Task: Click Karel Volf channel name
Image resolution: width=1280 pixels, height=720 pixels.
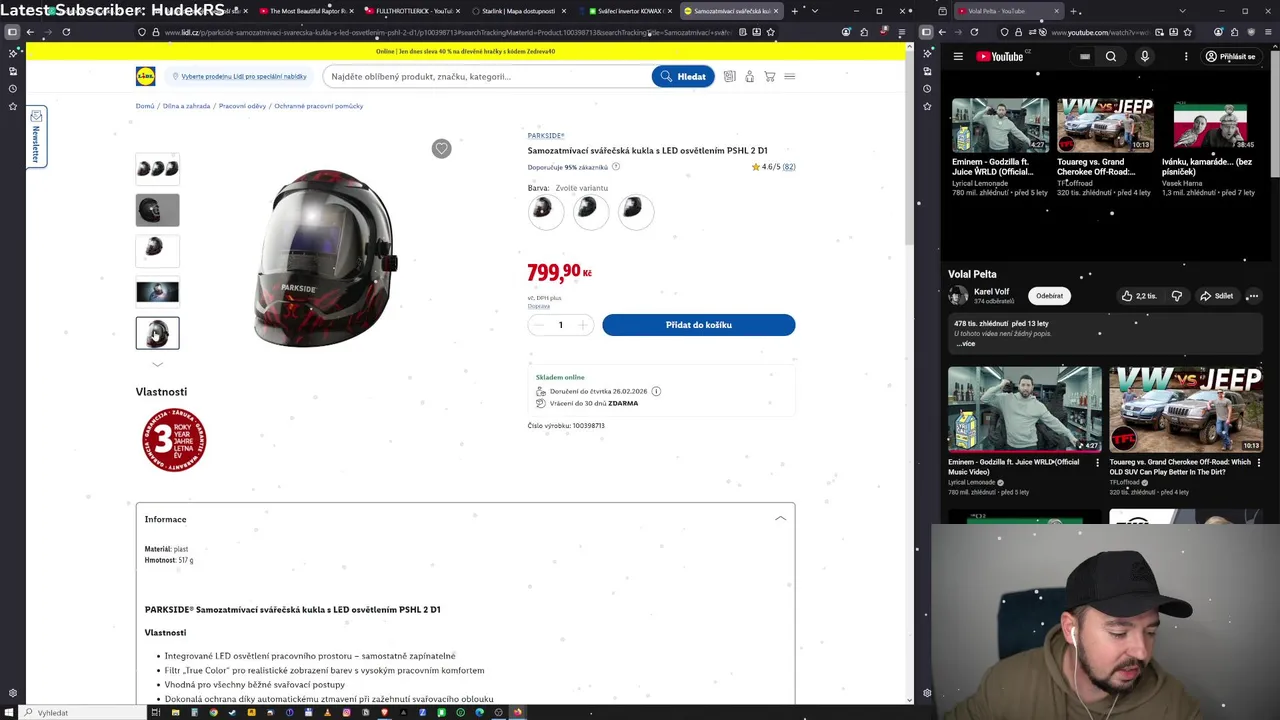Action: tap(992, 292)
